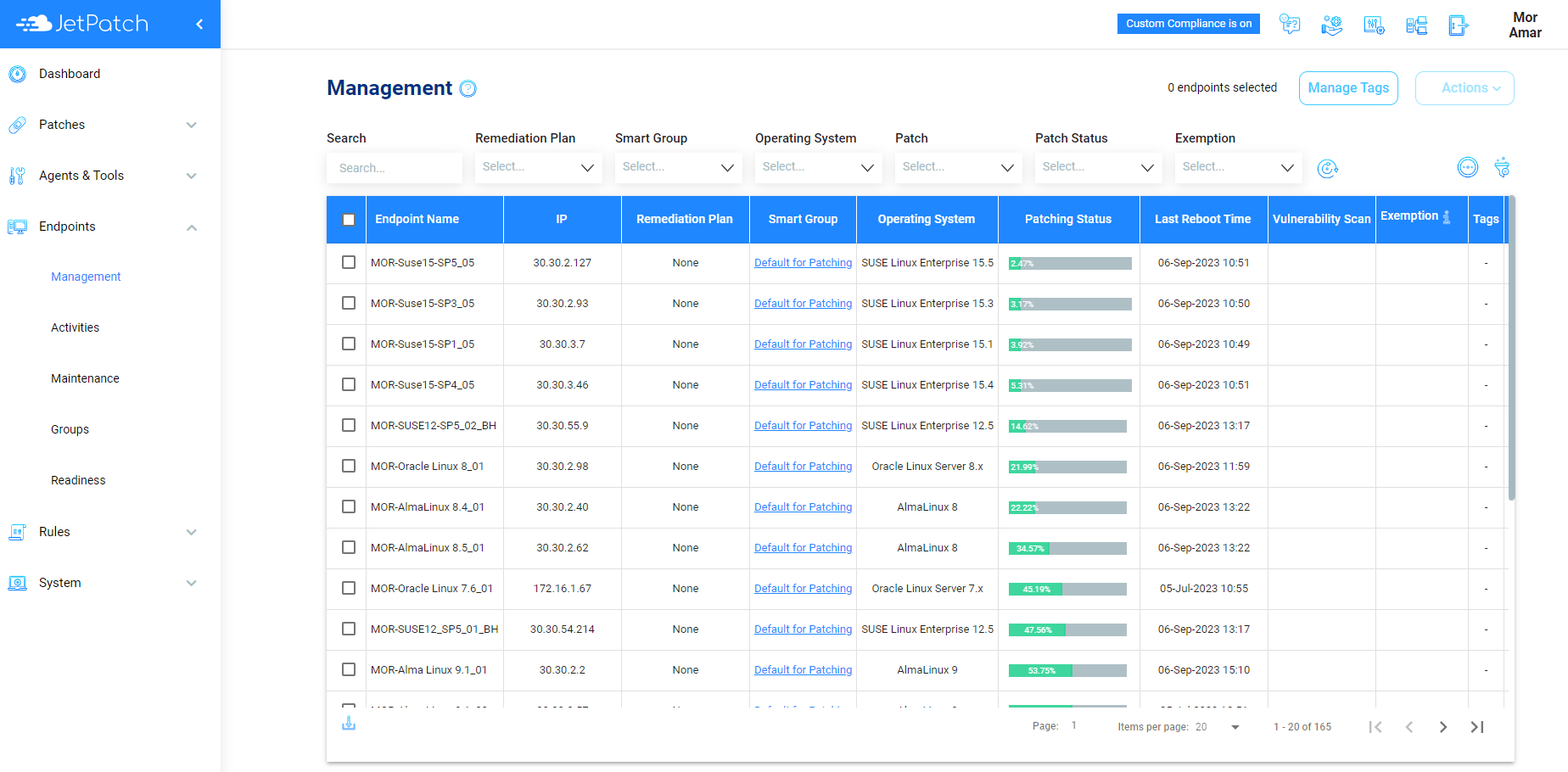This screenshot has height=772, width=1568.
Task: Click into the Search input field
Action: point(395,168)
